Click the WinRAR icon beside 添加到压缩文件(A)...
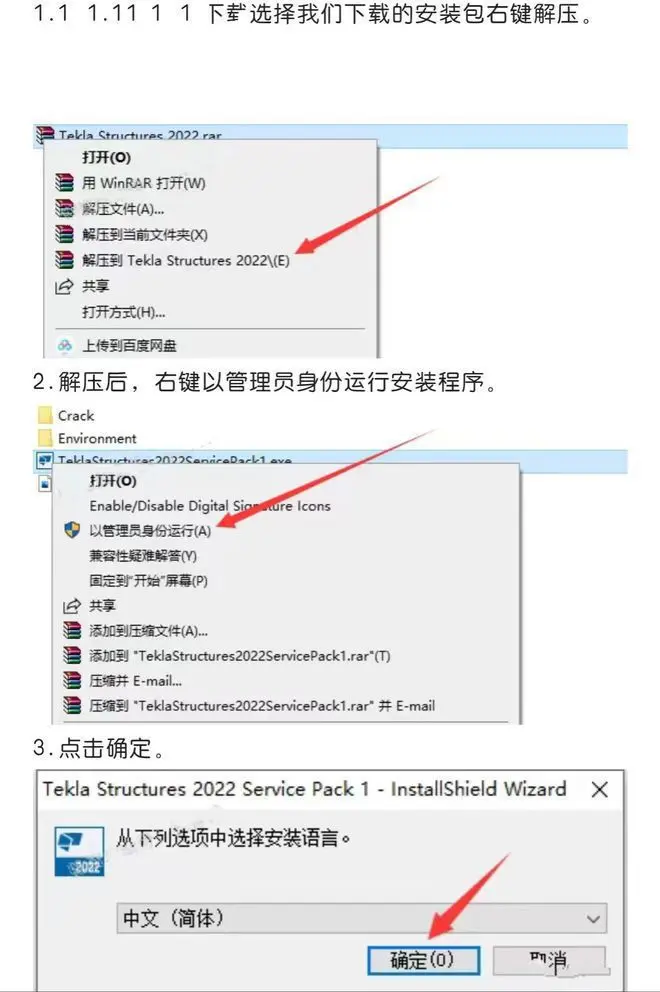 coord(72,630)
